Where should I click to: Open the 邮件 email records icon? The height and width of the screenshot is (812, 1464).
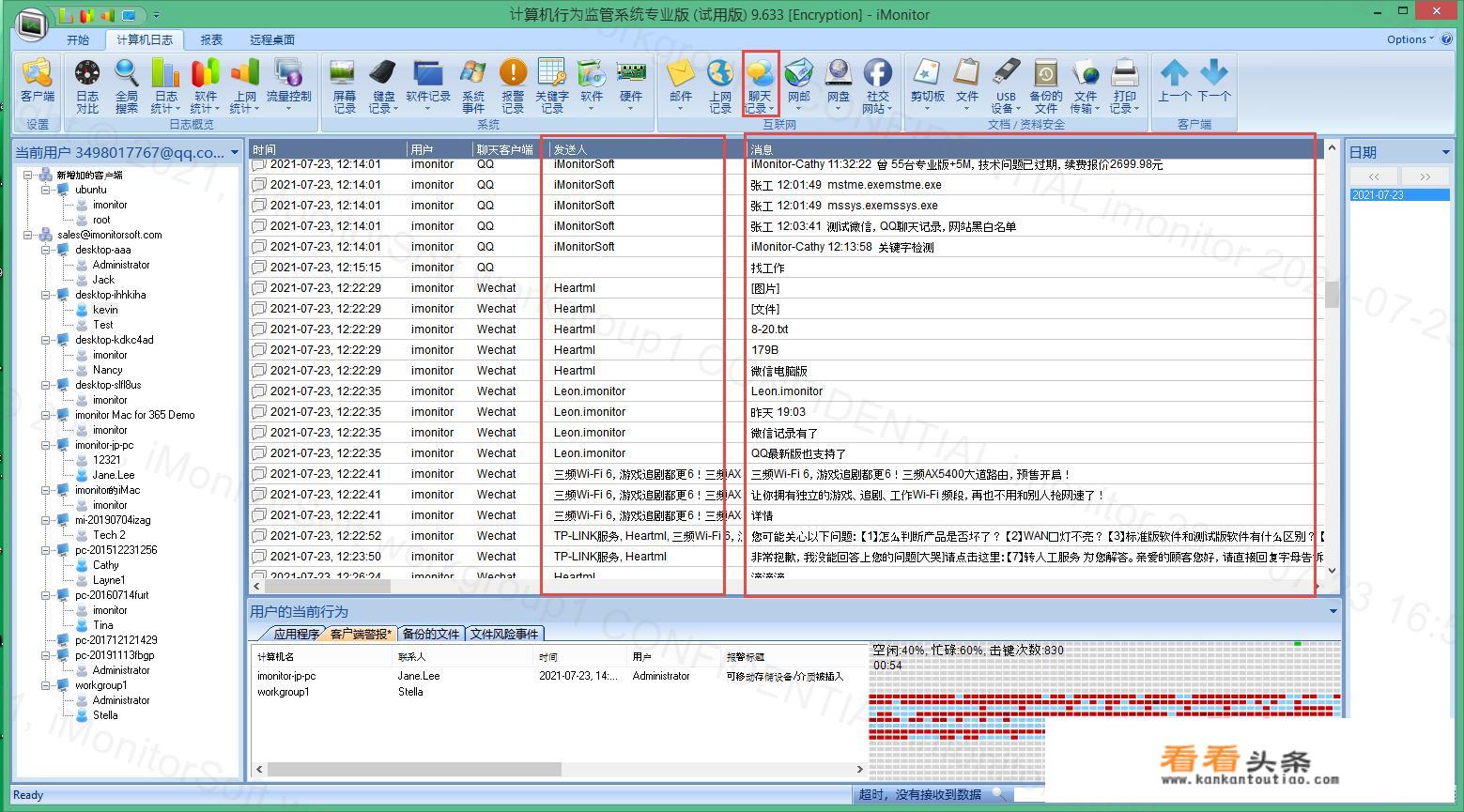pyautogui.click(x=680, y=85)
